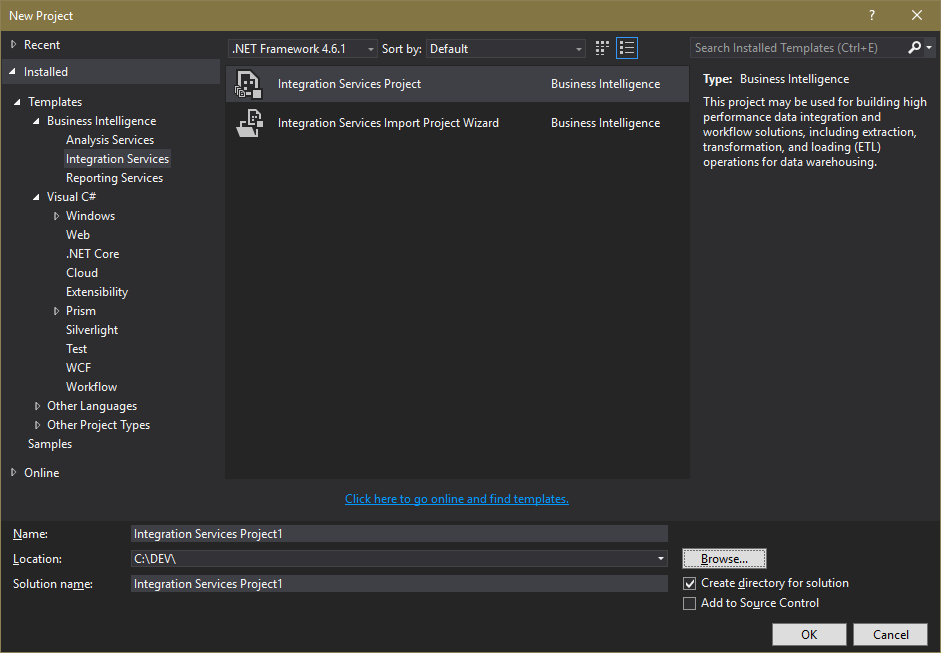Click the Browse button for project location
The width and height of the screenshot is (941, 653).
coord(723,558)
